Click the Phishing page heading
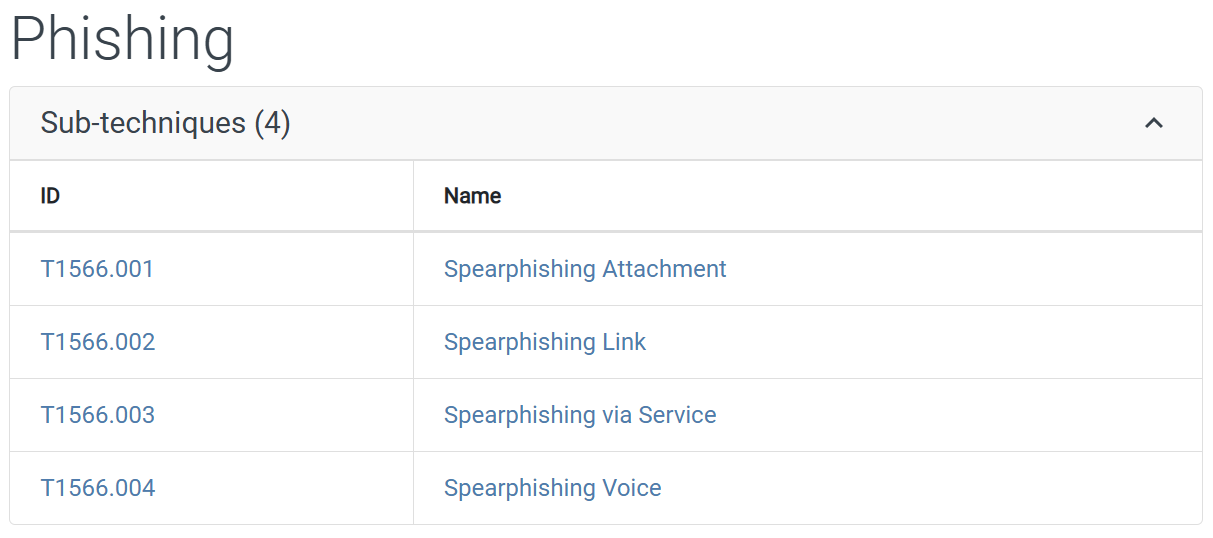This screenshot has height=538, width=1213. point(122,40)
